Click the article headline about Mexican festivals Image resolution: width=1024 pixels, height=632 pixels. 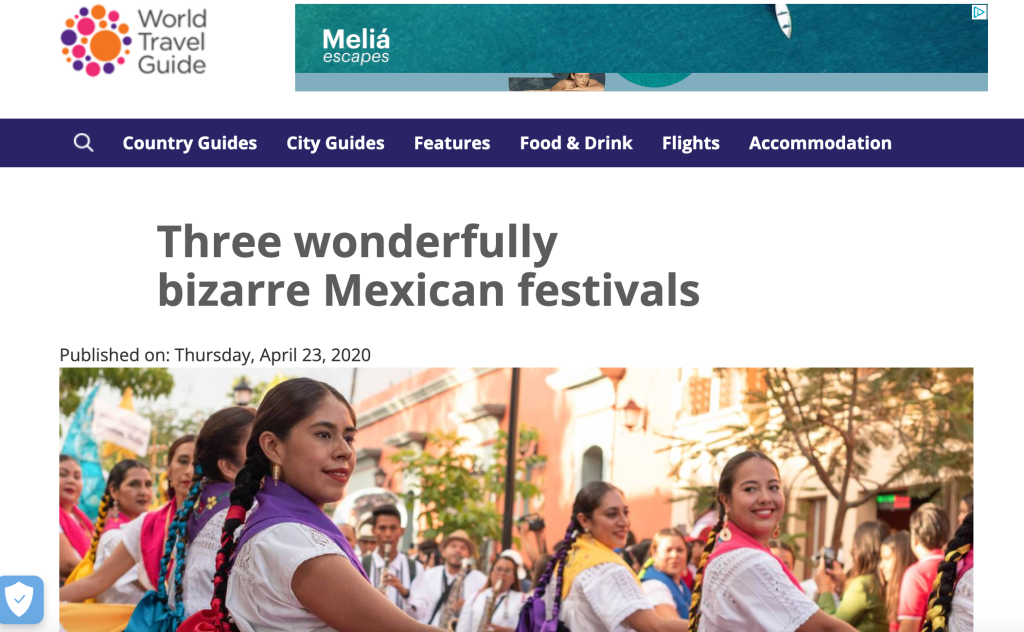click(x=428, y=265)
